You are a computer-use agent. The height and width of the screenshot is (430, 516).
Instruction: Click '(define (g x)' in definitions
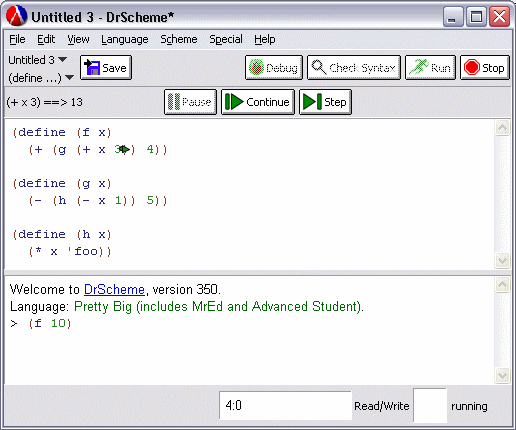click(x=62, y=183)
